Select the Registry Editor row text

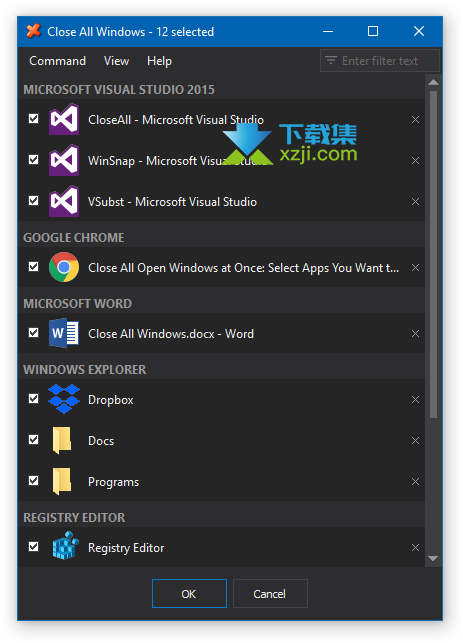pos(126,548)
